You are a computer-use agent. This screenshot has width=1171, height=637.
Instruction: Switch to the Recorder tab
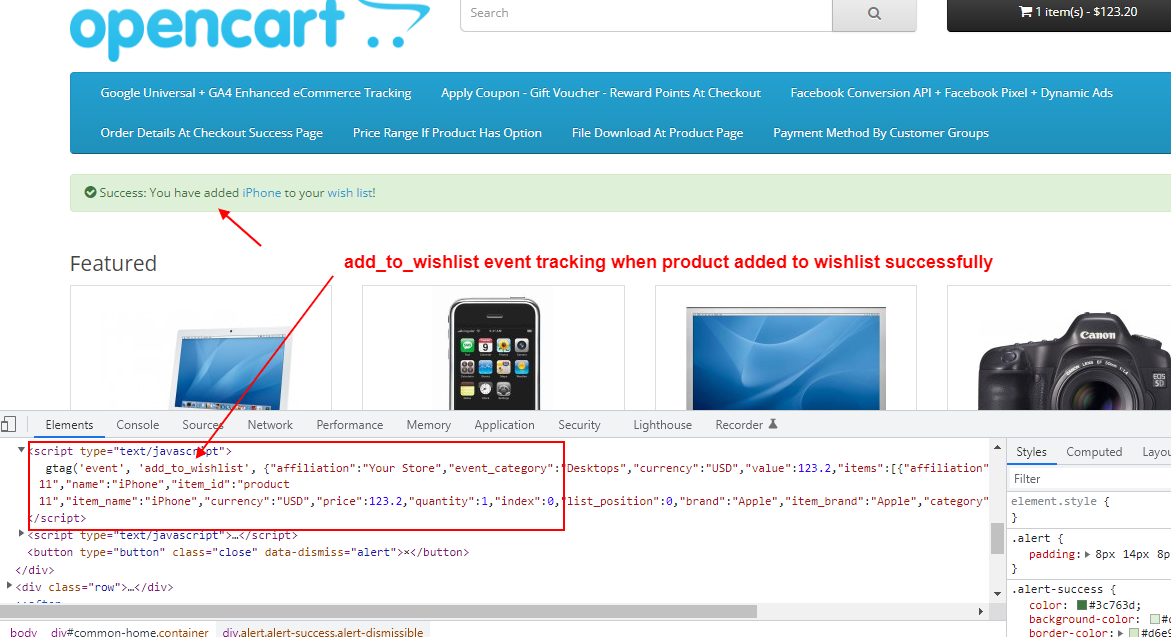(739, 425)
